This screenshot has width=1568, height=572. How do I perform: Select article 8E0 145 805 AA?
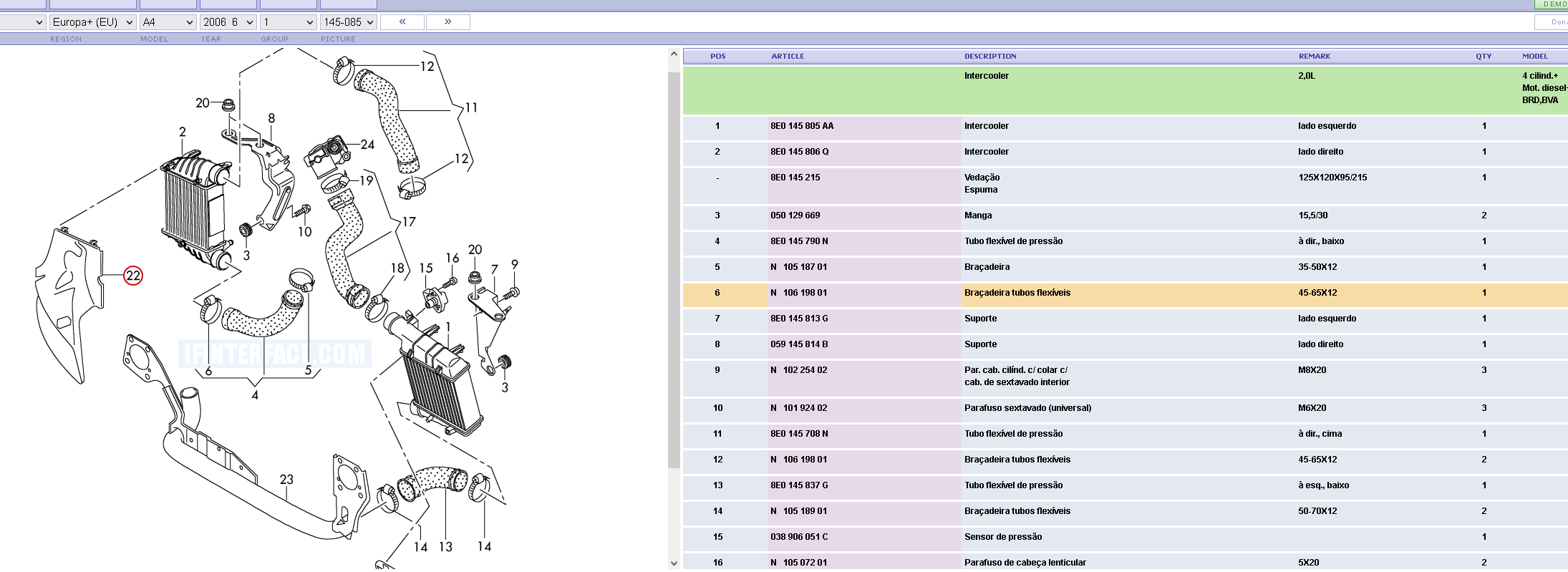pyautogui.click(x=802, y=126)
